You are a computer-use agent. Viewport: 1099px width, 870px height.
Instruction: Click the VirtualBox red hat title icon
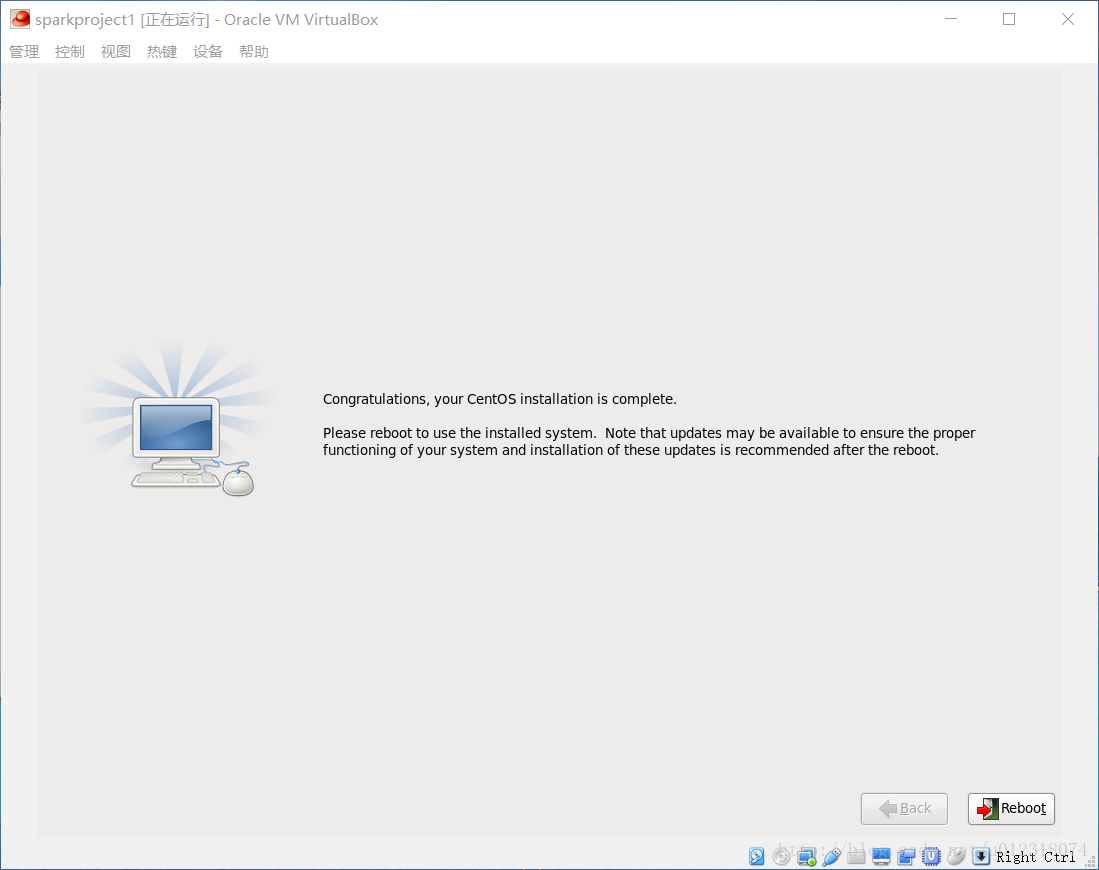(x=20, y=19)
